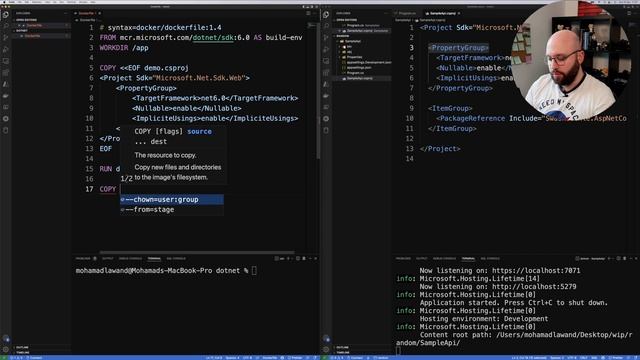Screen dimensions: 640x360
Task: Collapse Open Editors section in left Explorer
Action: click(x=26, y=20)
